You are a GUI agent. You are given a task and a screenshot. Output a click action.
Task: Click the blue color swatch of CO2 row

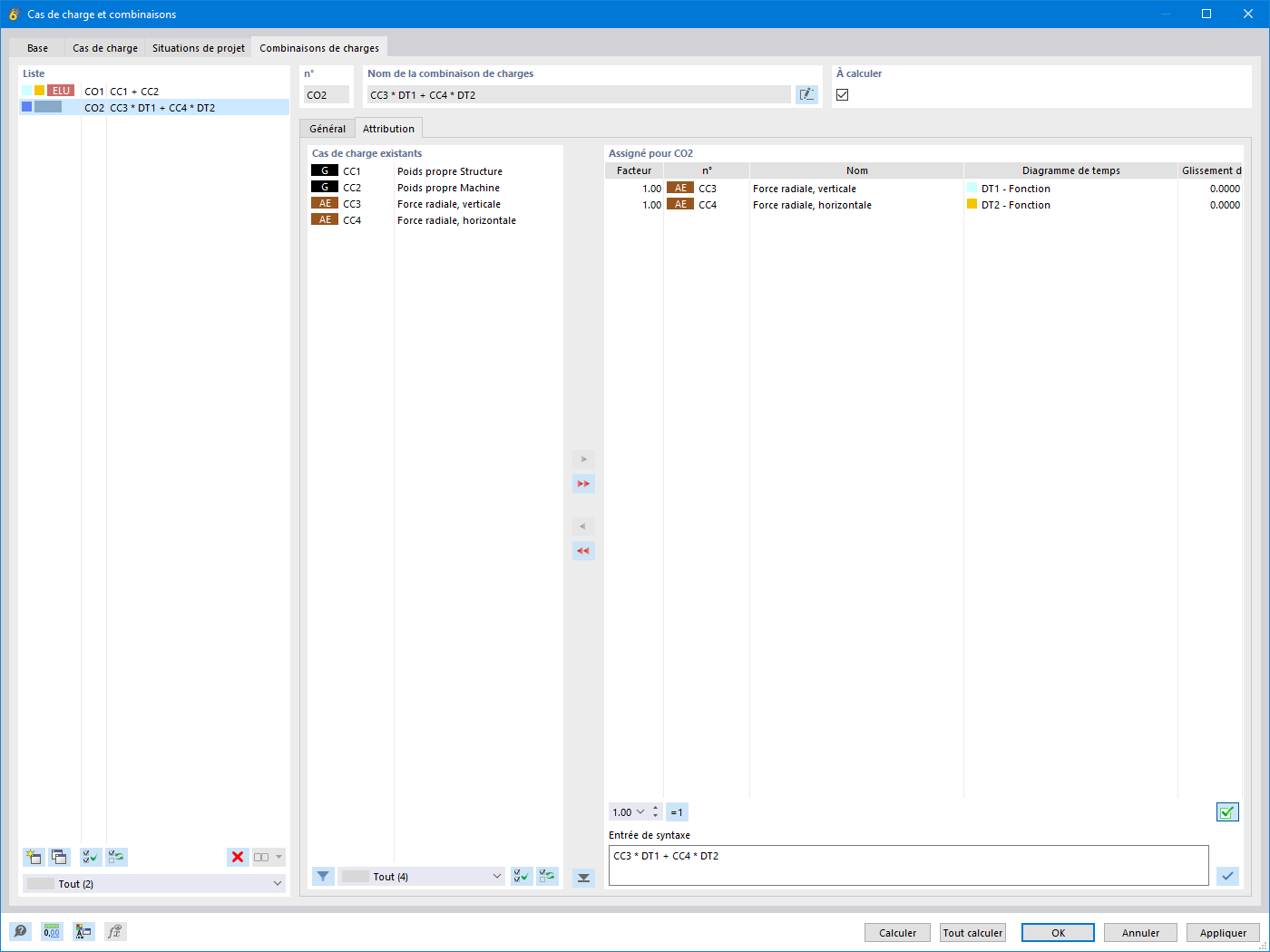[27, 107]
